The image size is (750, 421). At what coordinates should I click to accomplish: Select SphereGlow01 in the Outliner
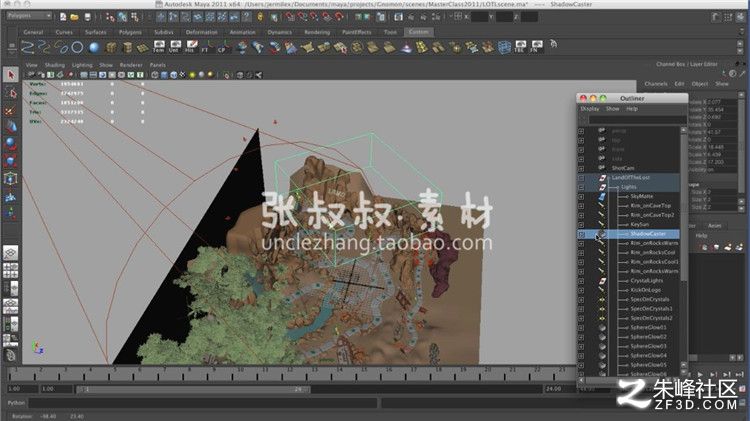(649, 328)
